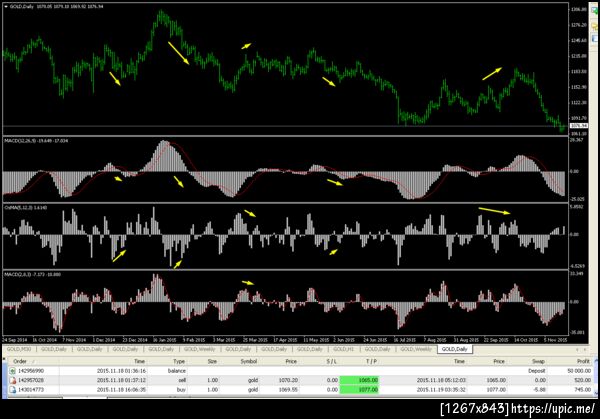Click the sell order icon beside 142957028
Image resolution: width=600 pixels, height=419 pixels.
(x=12, y=380)
